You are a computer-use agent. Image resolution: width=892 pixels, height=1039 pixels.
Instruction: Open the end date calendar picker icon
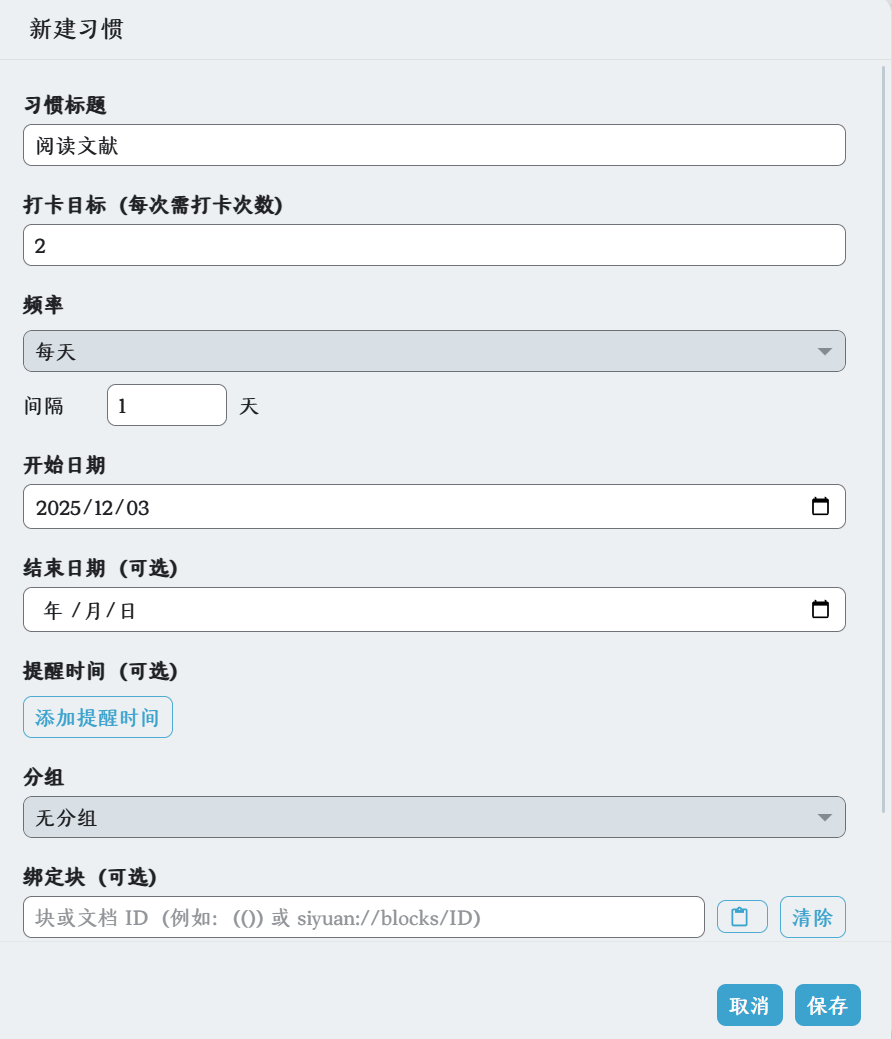point(820,609)
